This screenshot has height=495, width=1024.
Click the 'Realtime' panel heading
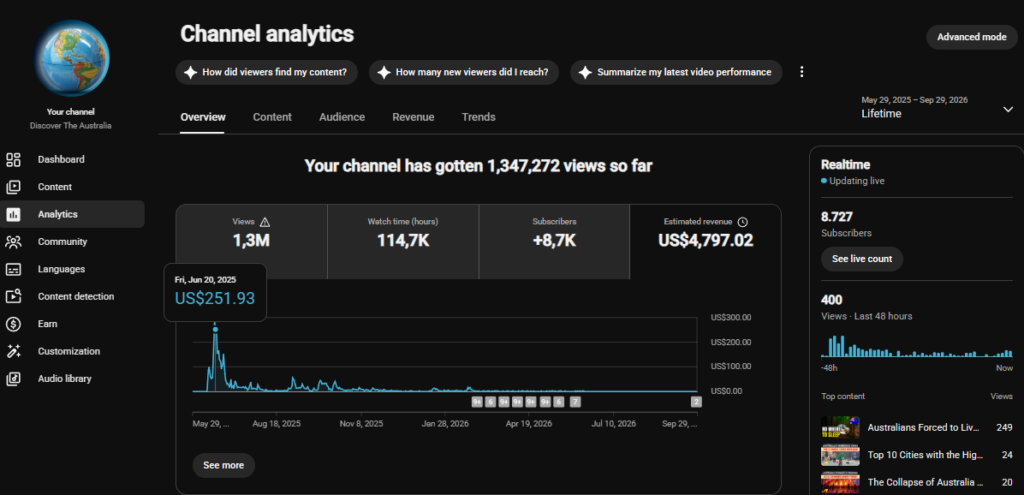click(845, 165)
